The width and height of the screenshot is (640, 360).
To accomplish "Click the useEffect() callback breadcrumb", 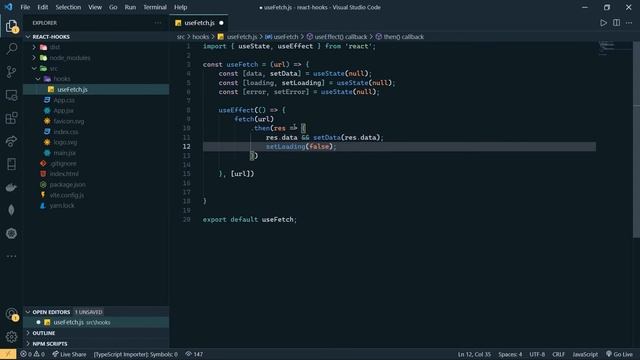I will click(337, 37).
